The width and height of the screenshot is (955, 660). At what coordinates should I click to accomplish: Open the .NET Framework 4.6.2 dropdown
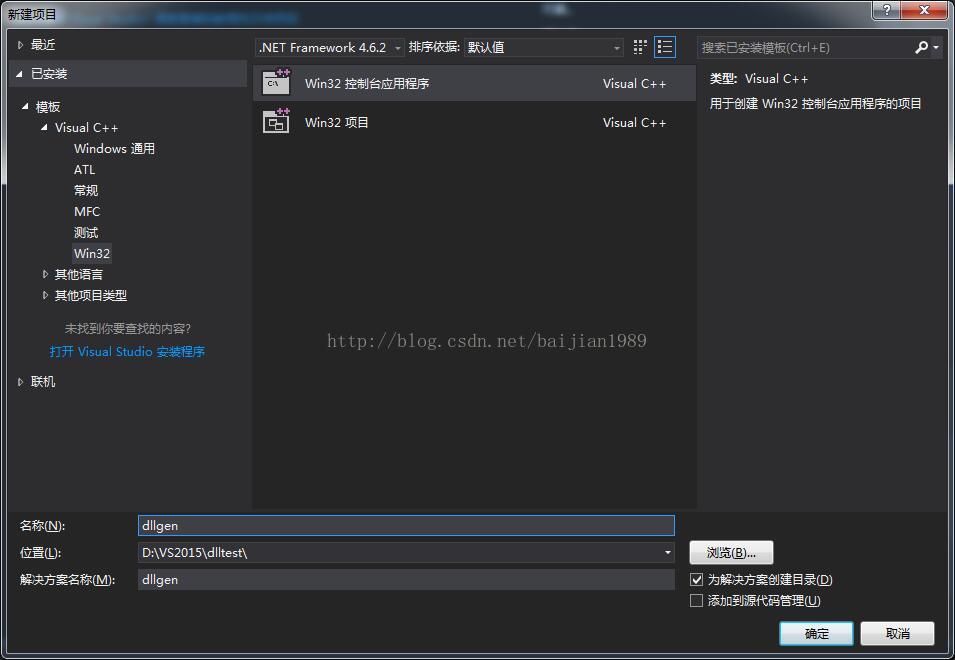(329, 47)
